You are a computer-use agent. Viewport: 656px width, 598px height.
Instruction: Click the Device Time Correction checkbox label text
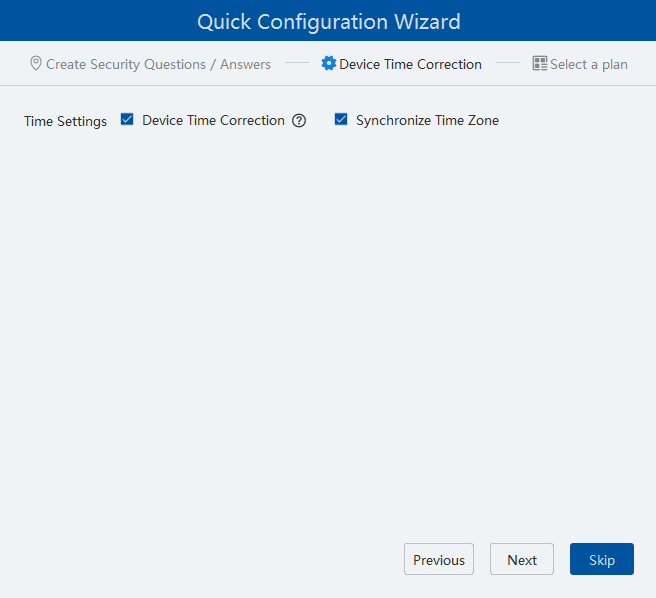pos(213,120)
